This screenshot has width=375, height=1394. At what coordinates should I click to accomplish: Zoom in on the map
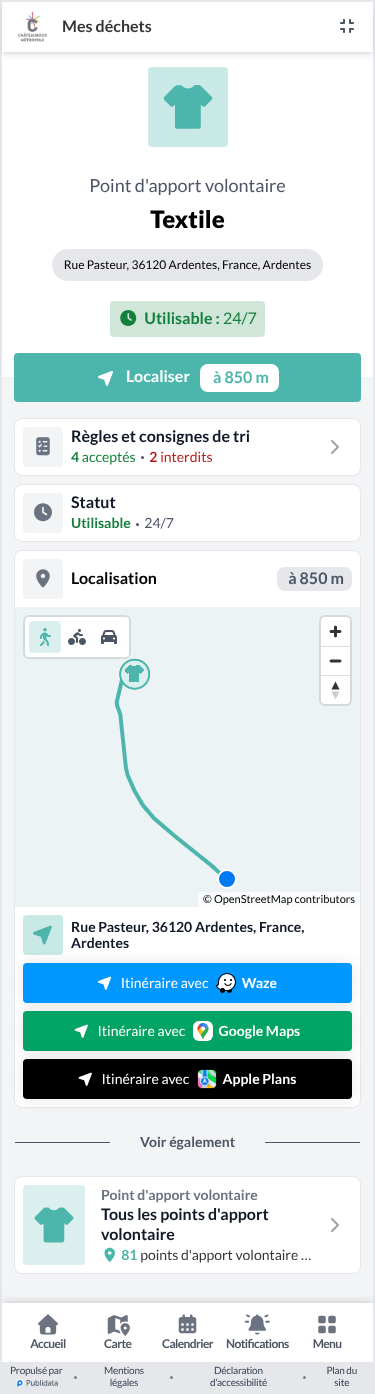click(335, 632)
